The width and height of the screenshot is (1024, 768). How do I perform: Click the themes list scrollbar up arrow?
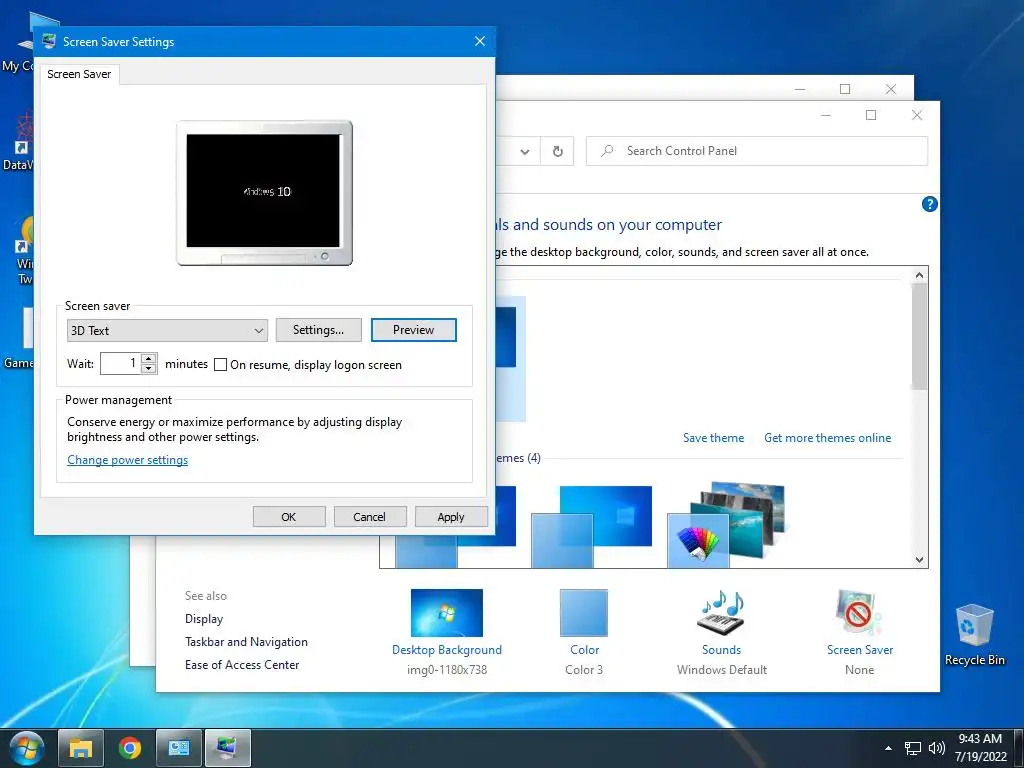tap(920, 275)
